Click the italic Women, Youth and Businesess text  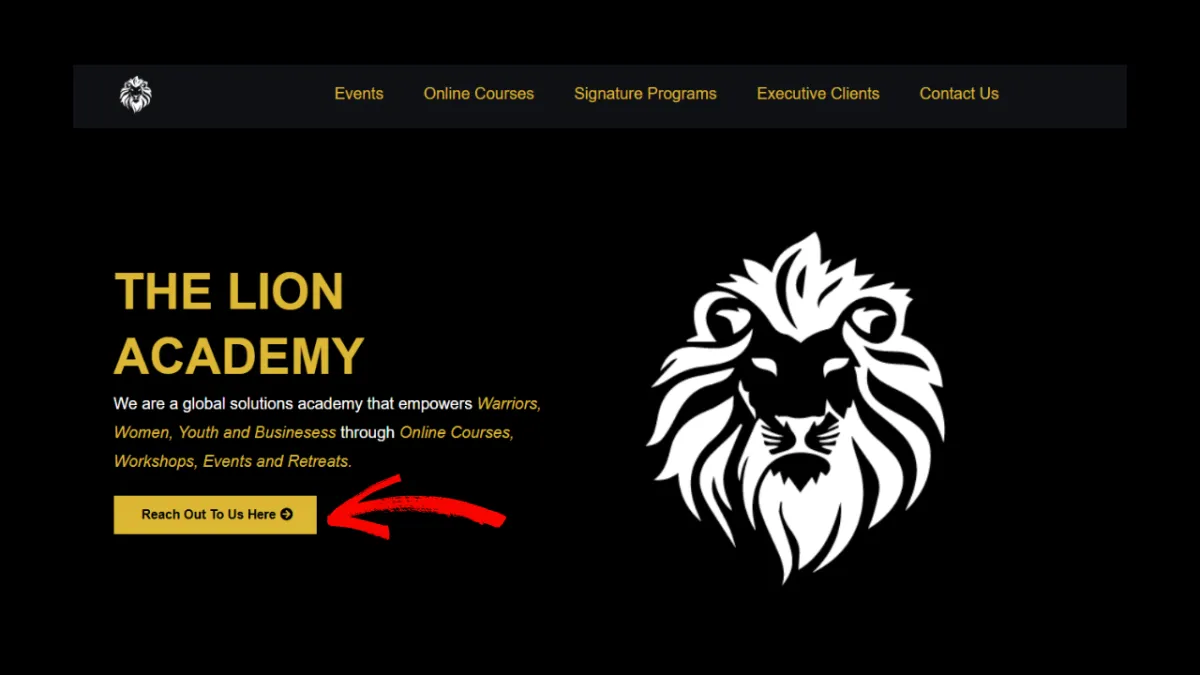[225, 433]
